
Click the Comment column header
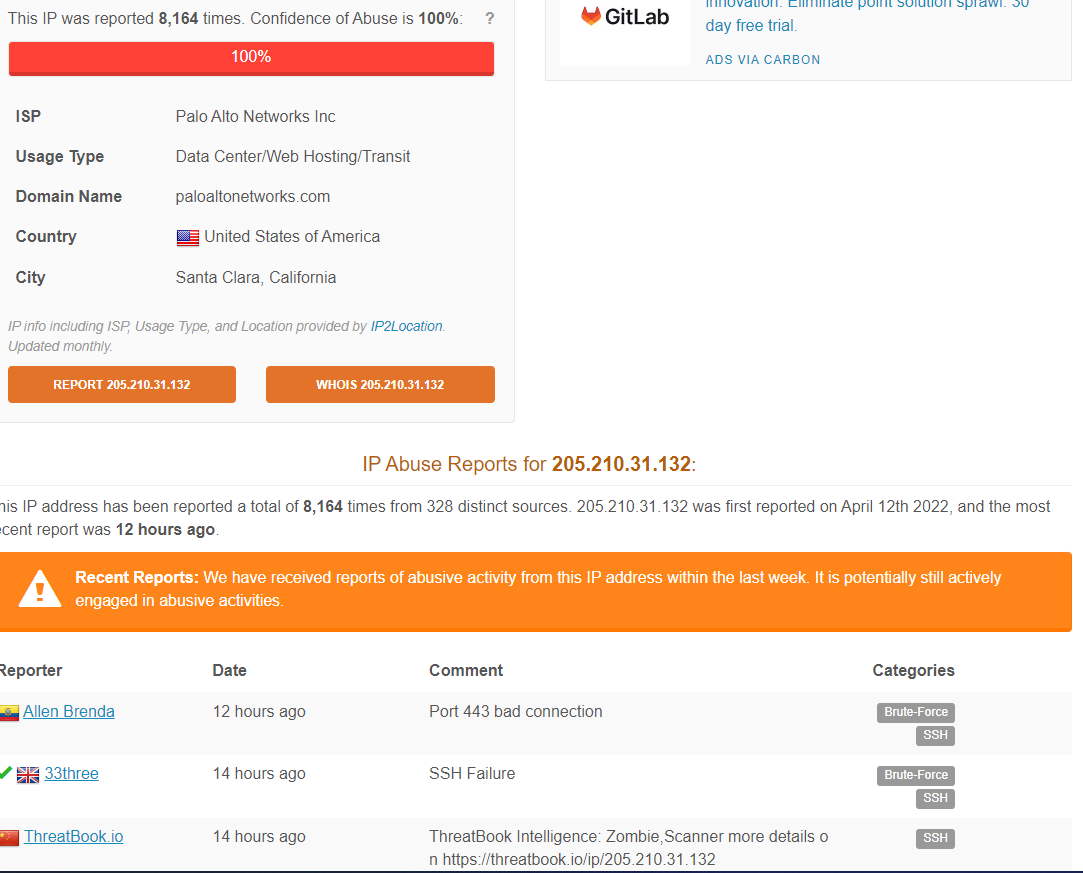pos(466,671)
